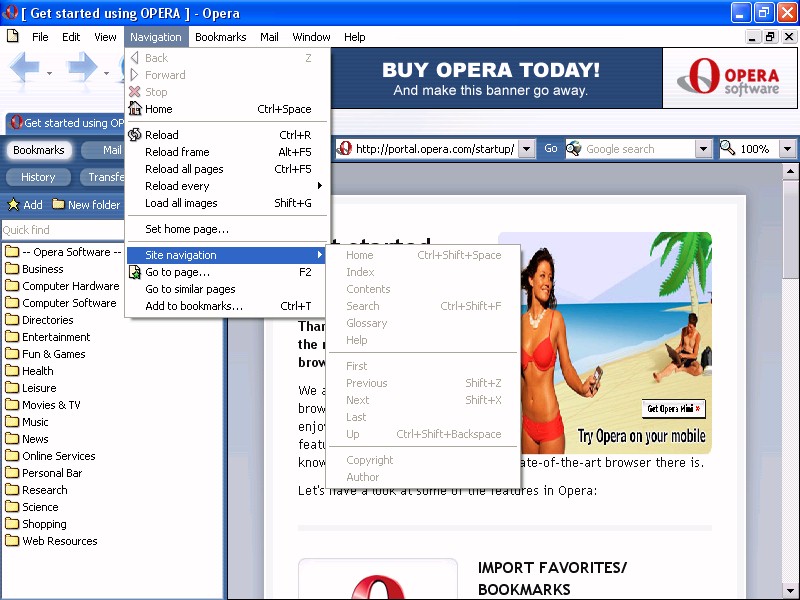
Task: Open the Computer Hardware bookmark folder
Action: click(x=70, y=286)
